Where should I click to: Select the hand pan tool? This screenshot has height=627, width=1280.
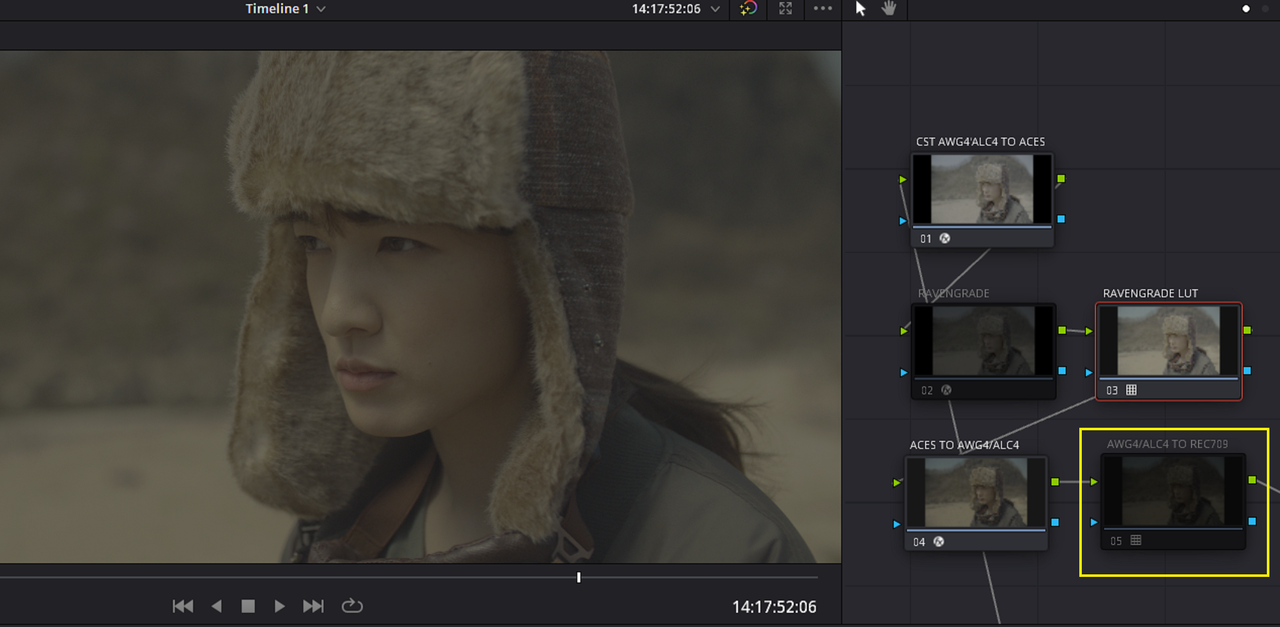889,9
